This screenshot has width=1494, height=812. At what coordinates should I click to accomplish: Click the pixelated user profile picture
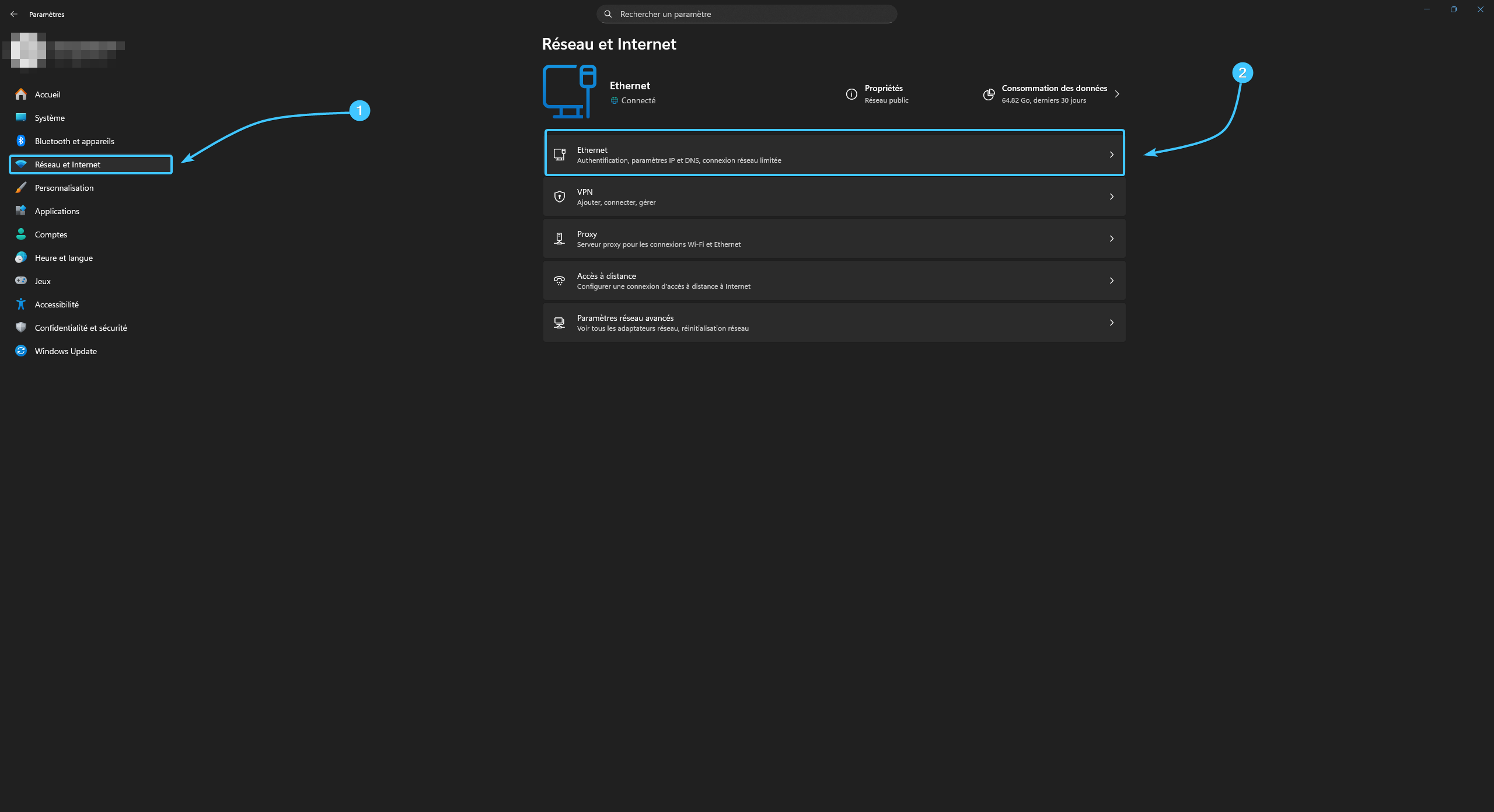click(x=28, y=50)
